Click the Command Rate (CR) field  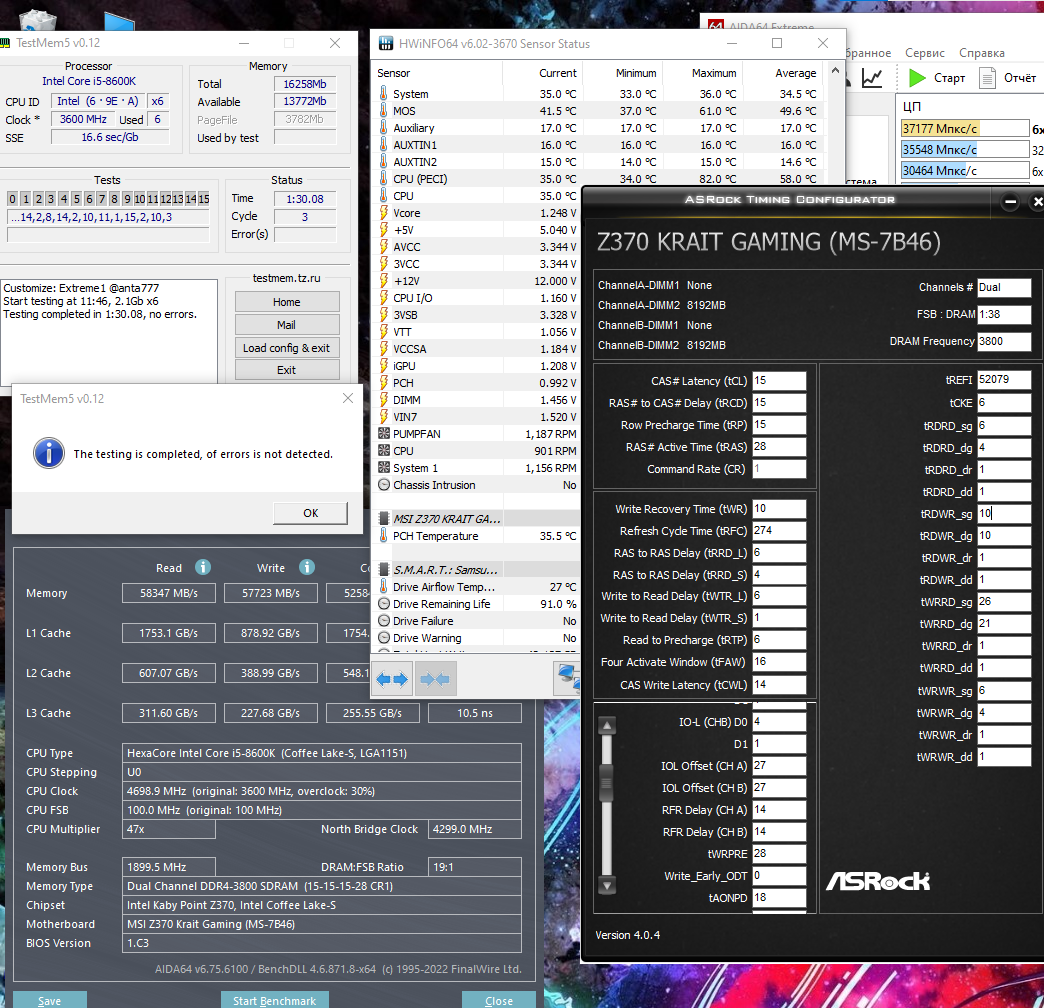coord(779,469)
